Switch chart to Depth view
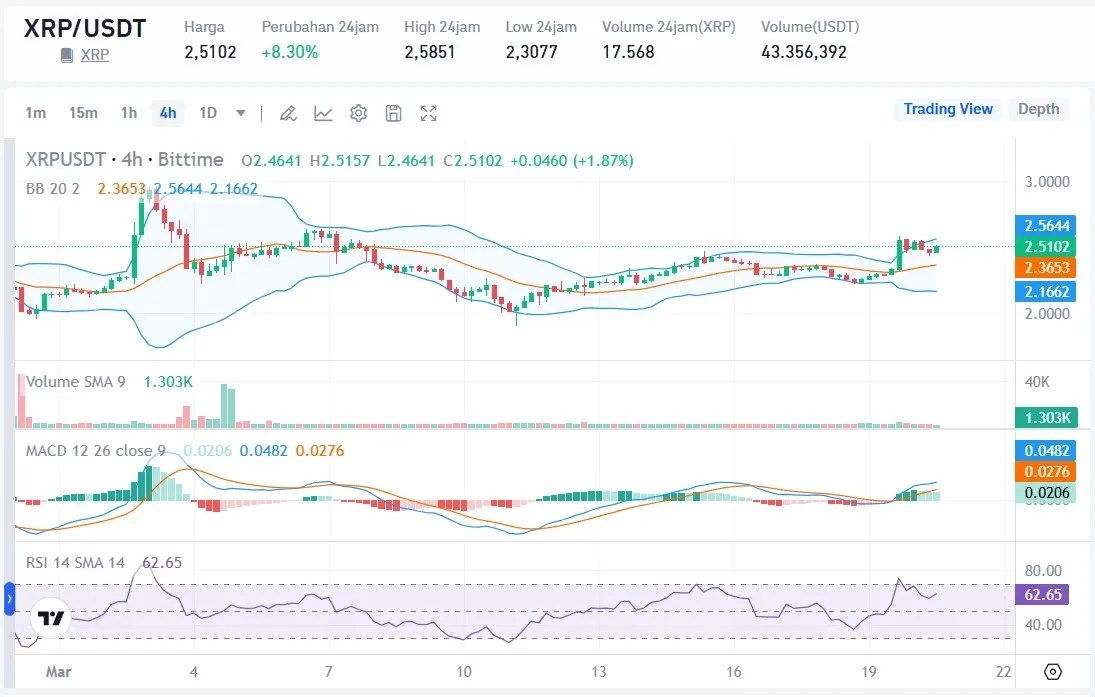The image size is (1095, 697). (1038, 109)
